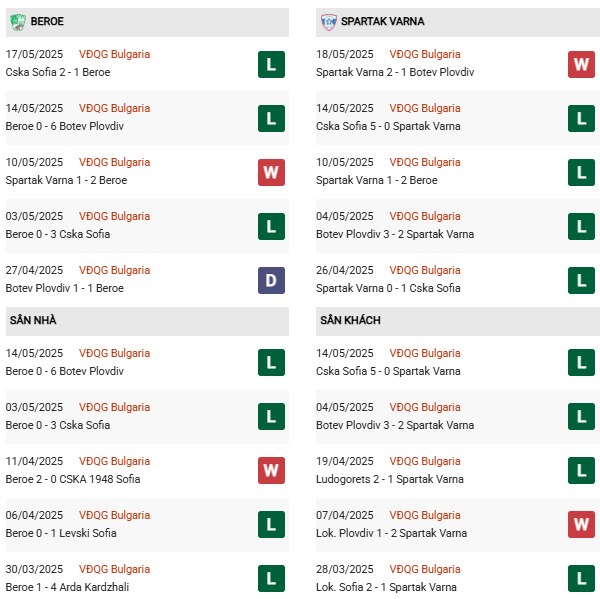
Task: Click W badge for Lok. Plovdiv 1-2 Spartak Varna
Action: pos(581,524)
